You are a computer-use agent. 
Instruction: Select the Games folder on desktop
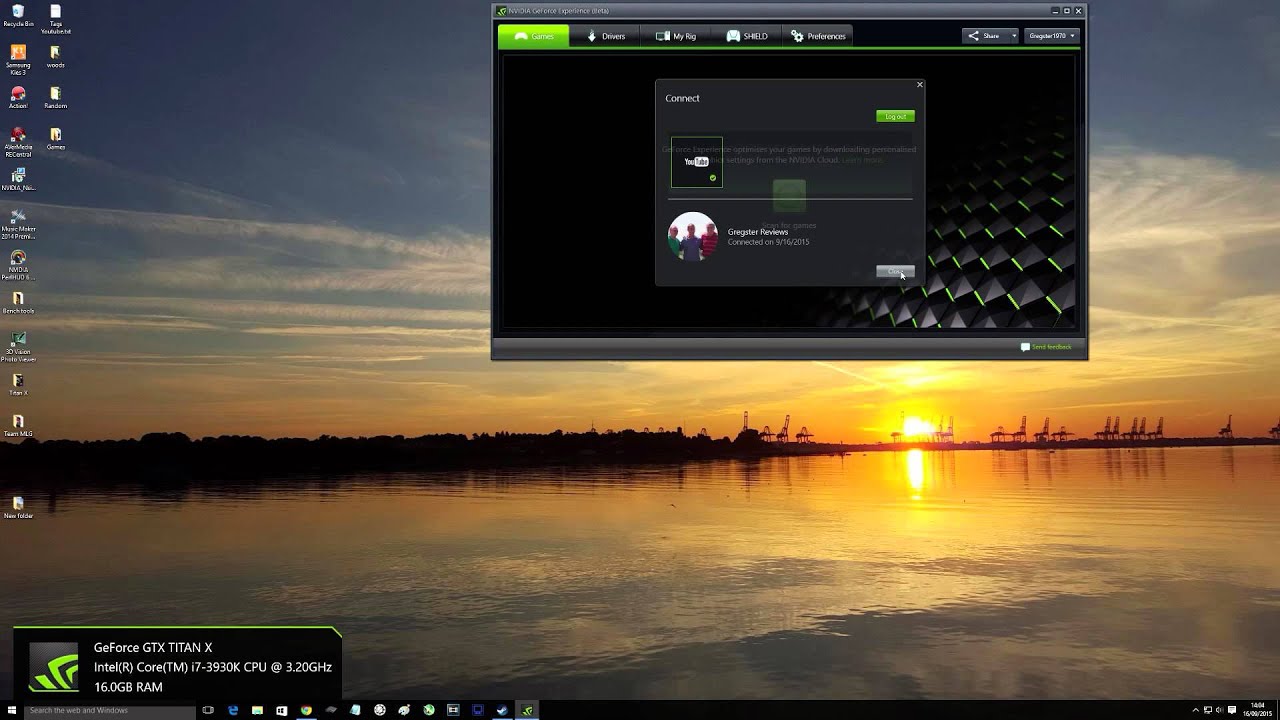click(x=55, y=139)
